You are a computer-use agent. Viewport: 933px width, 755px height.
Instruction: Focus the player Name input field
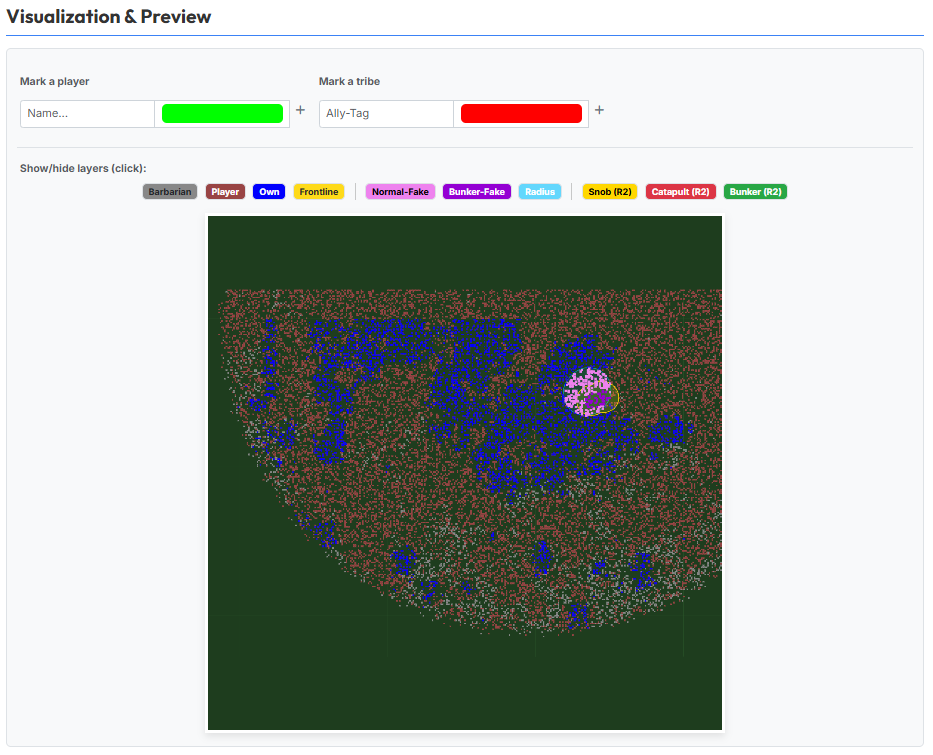[x=87, y=114]
